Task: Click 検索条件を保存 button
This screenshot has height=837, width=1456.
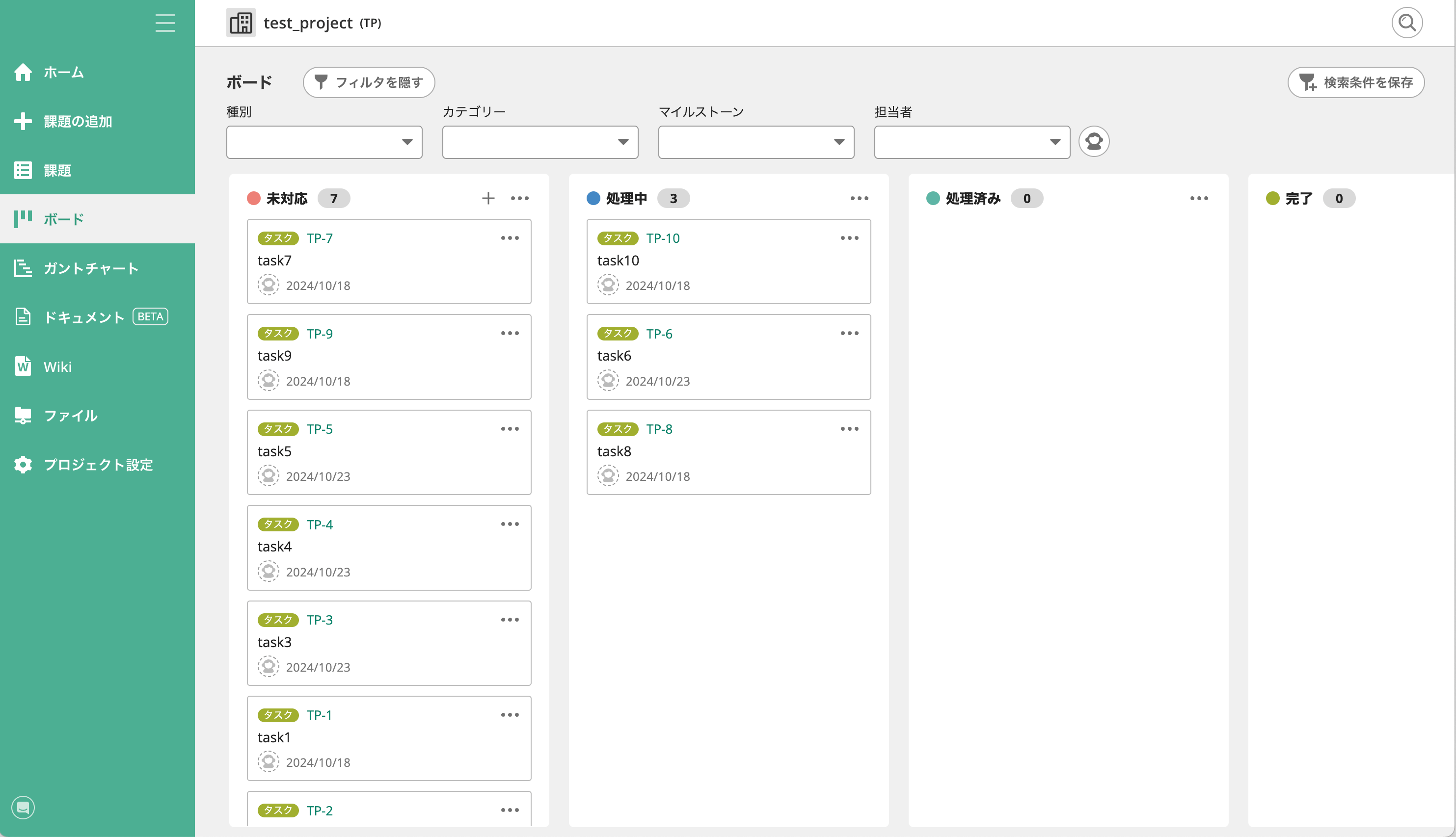Action: tap(1356, 82)
